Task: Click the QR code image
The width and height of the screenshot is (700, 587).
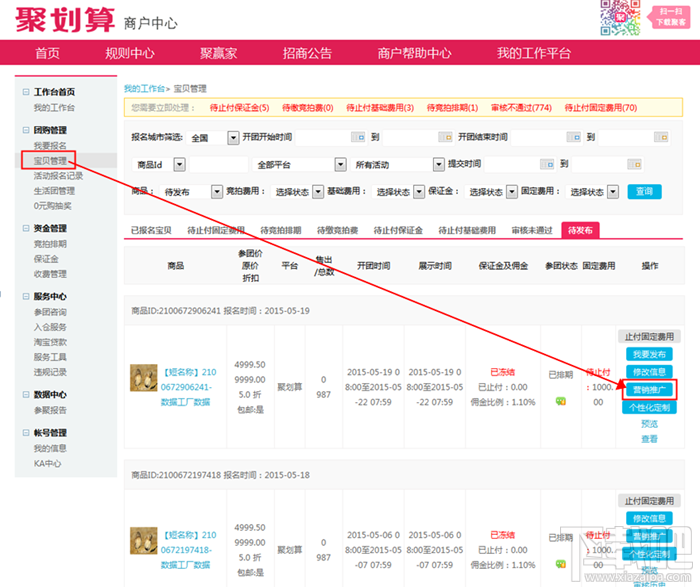Action: (x=620, y=18)
